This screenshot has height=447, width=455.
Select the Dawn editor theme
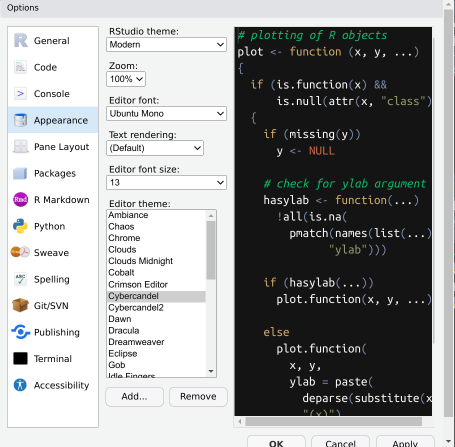tap(156, 319)
